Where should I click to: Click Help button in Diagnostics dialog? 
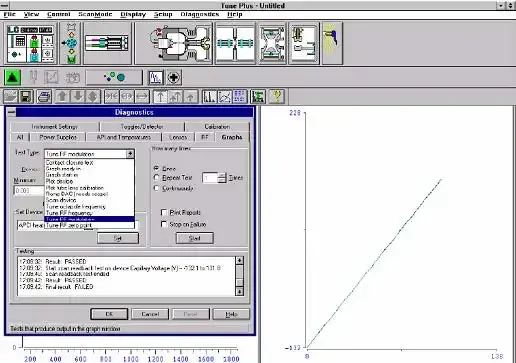click(231, 314)
